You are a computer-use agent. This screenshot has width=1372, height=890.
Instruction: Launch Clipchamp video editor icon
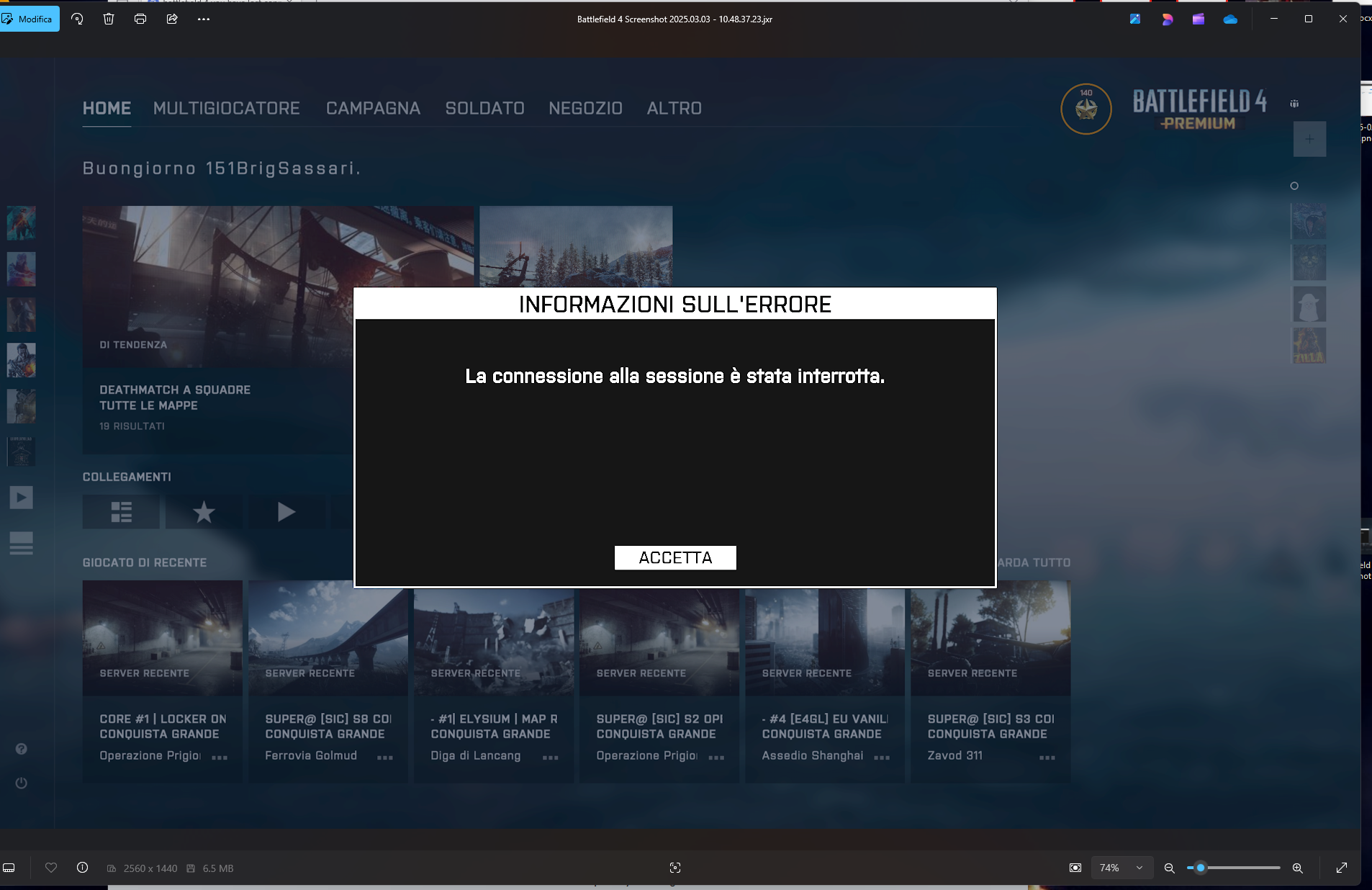coord(1199,19)
